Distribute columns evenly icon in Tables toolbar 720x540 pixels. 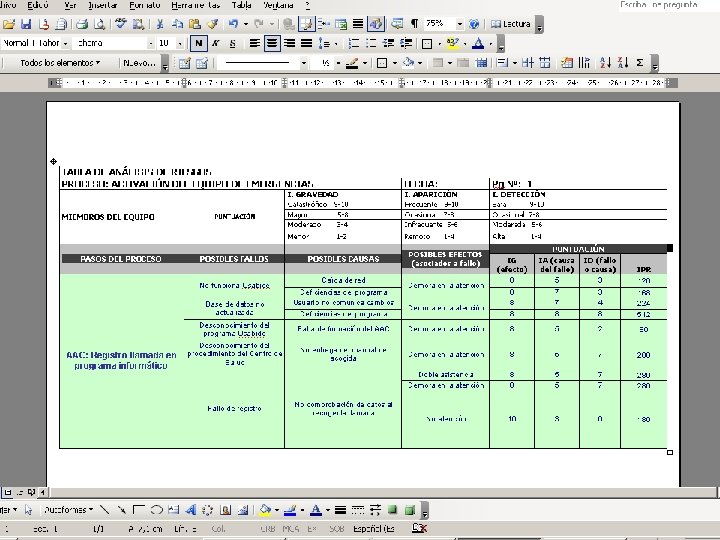point(545,63)
